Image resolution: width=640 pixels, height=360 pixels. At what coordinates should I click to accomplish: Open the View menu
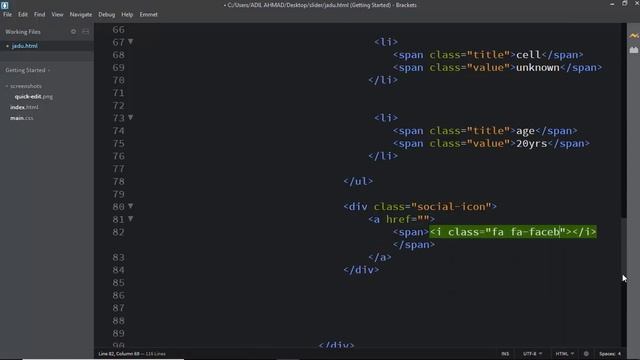click(57, 14)
